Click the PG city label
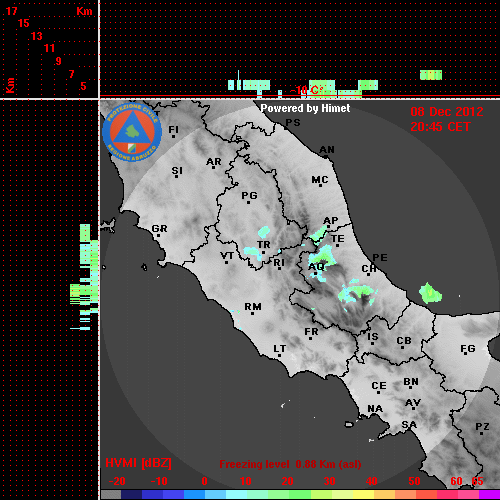Screen dimensions: 500x500 249,195
